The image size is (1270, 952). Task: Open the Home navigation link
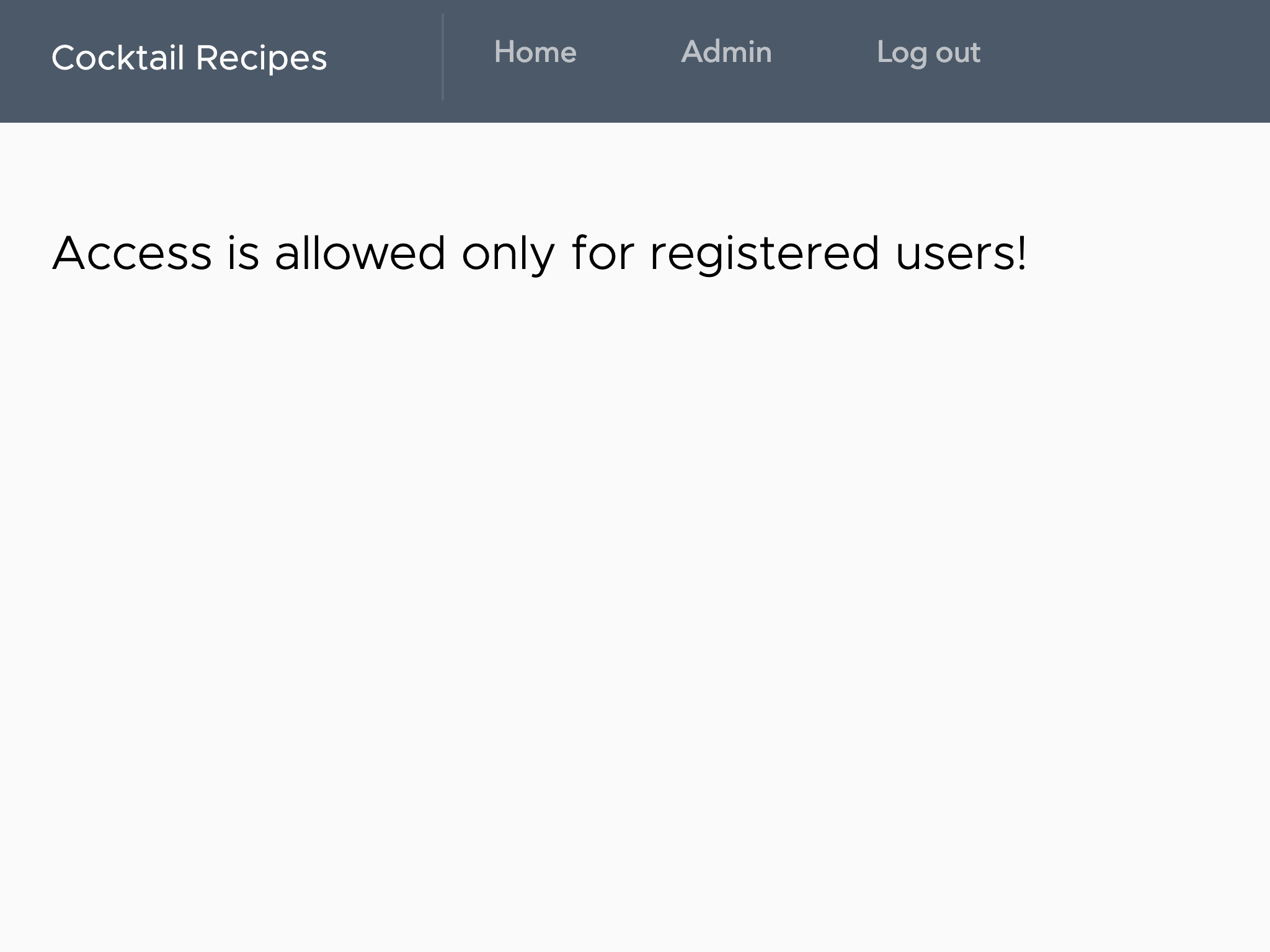coord(535,53)
